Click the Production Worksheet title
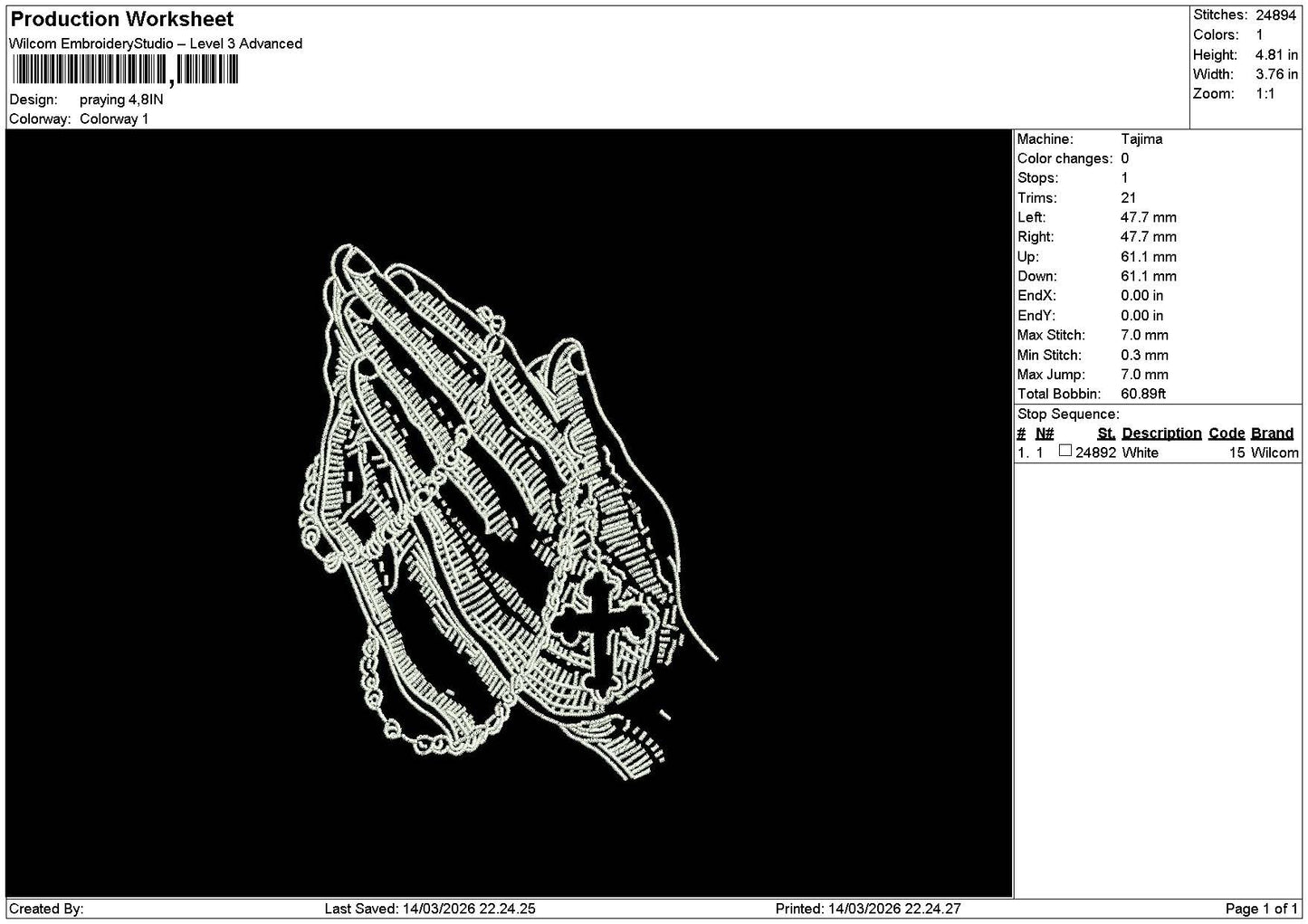The image size is (1308, 924). click(x=122, y=19)
